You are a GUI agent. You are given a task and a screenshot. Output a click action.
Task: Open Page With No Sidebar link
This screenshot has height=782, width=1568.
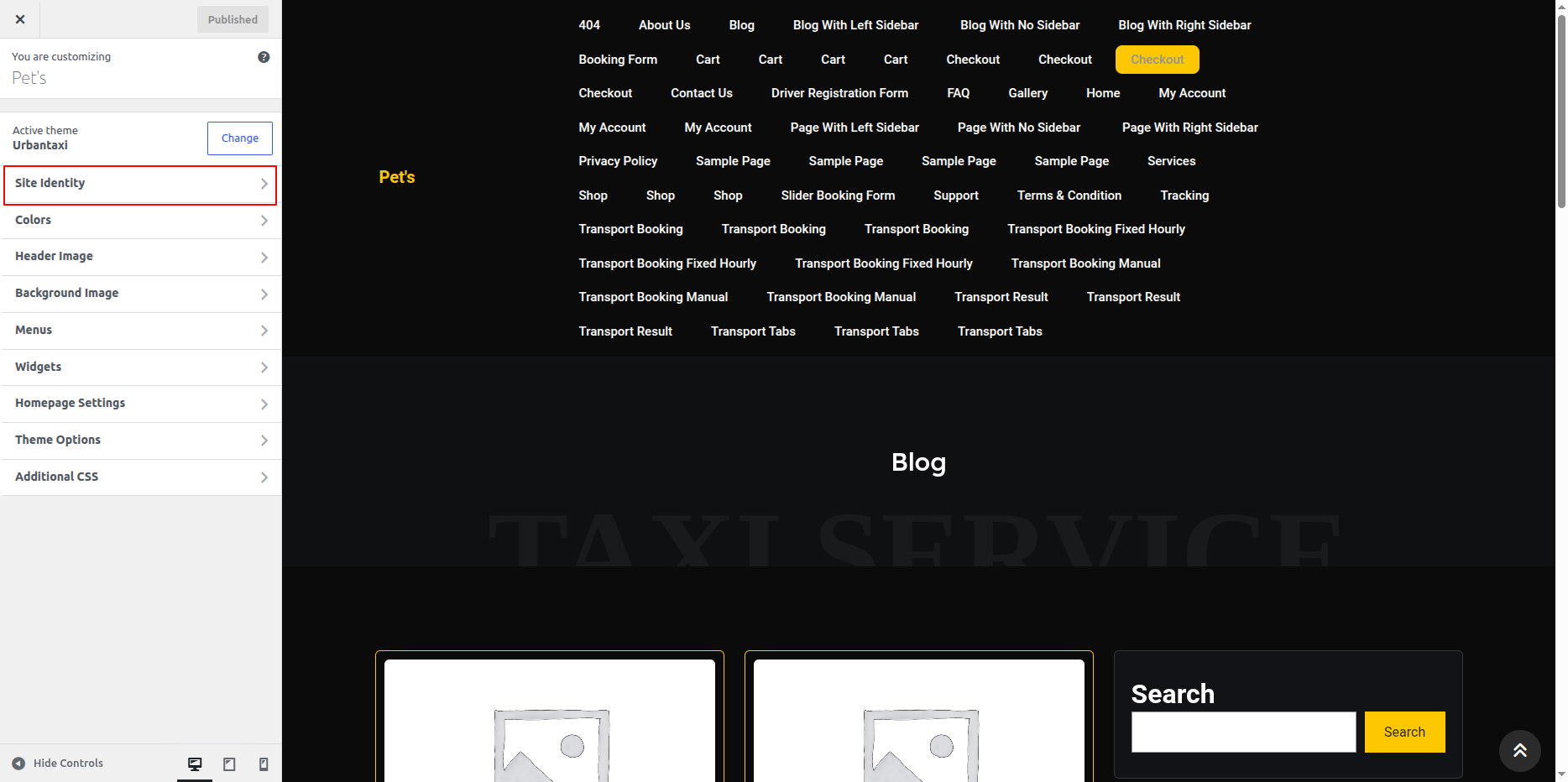tap(1019, 128)
